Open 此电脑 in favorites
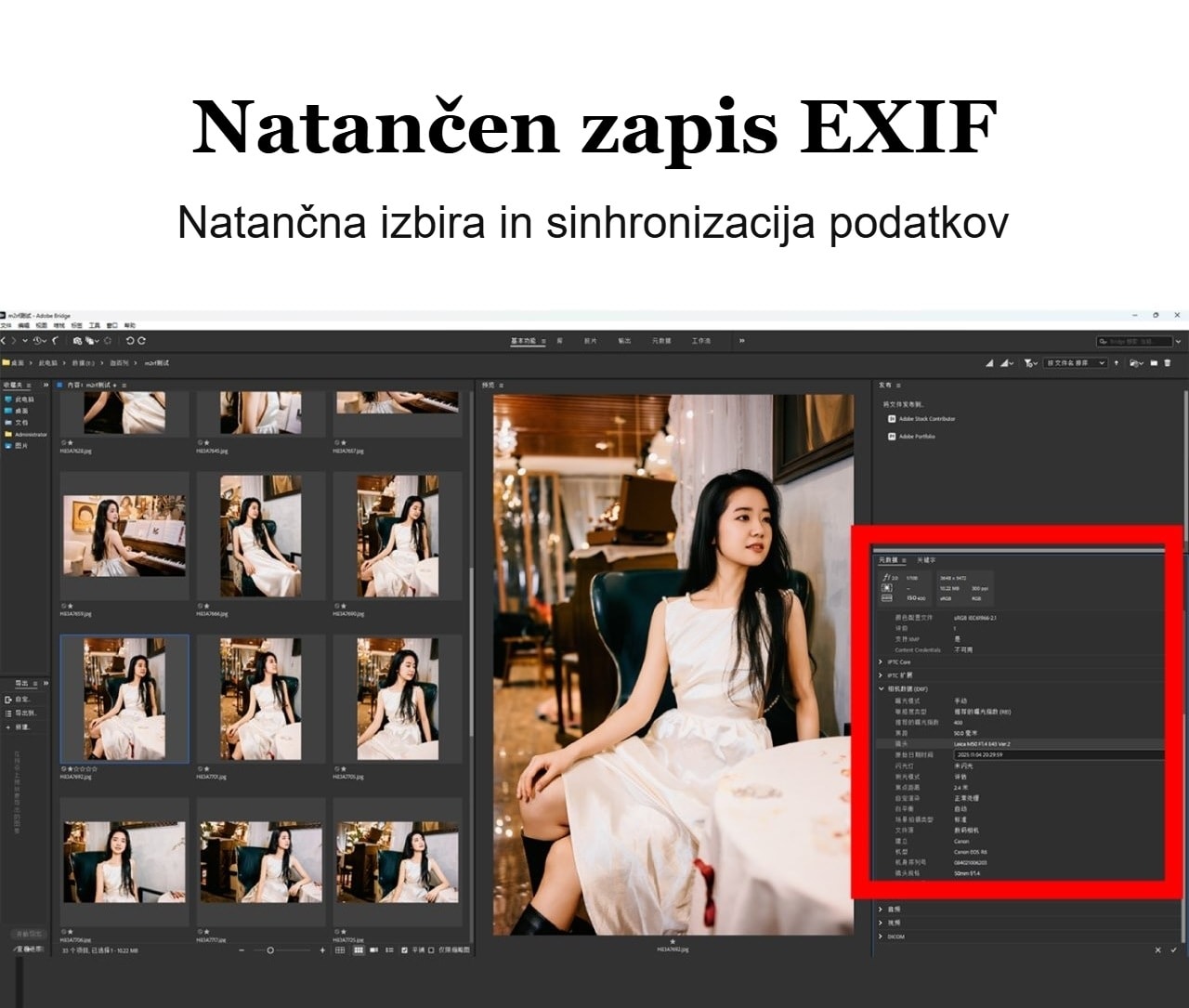 click(24, 399)
